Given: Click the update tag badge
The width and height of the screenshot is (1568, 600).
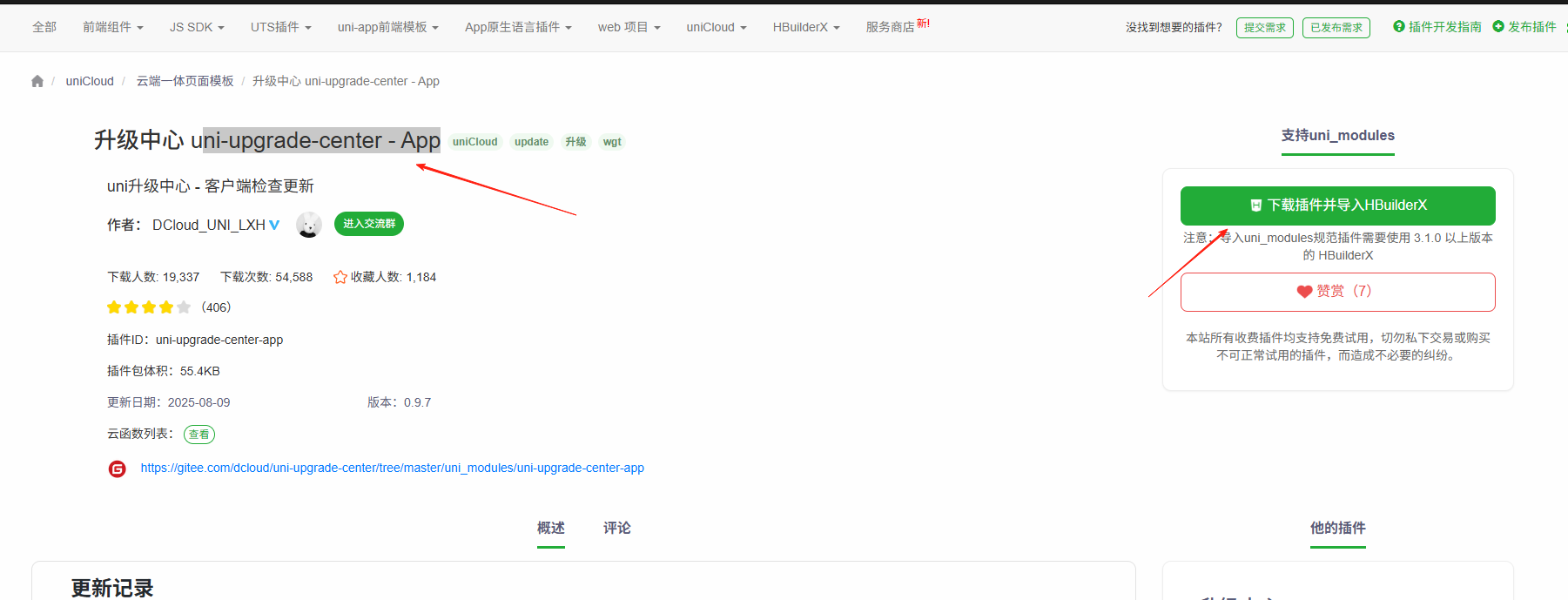Looking at the screenshot, I should (531, 142).
